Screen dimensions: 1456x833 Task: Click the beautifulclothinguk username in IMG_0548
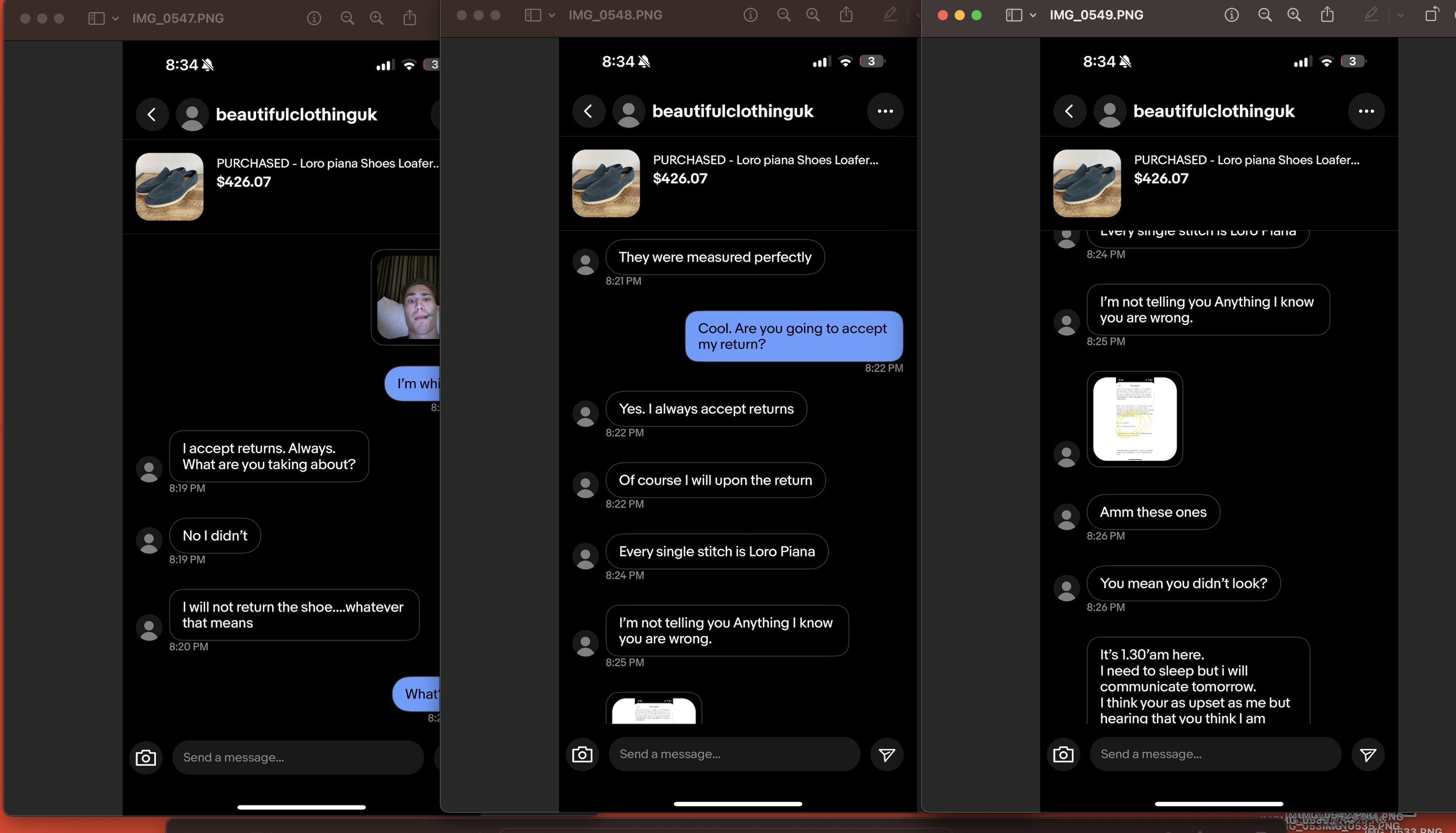pos(733,111)
